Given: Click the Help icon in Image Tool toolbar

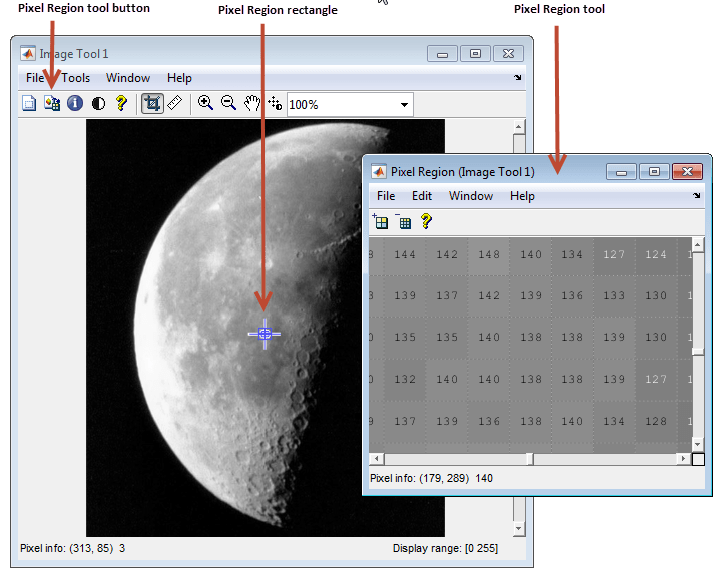Looking at the screenshot, I should 121,103.
